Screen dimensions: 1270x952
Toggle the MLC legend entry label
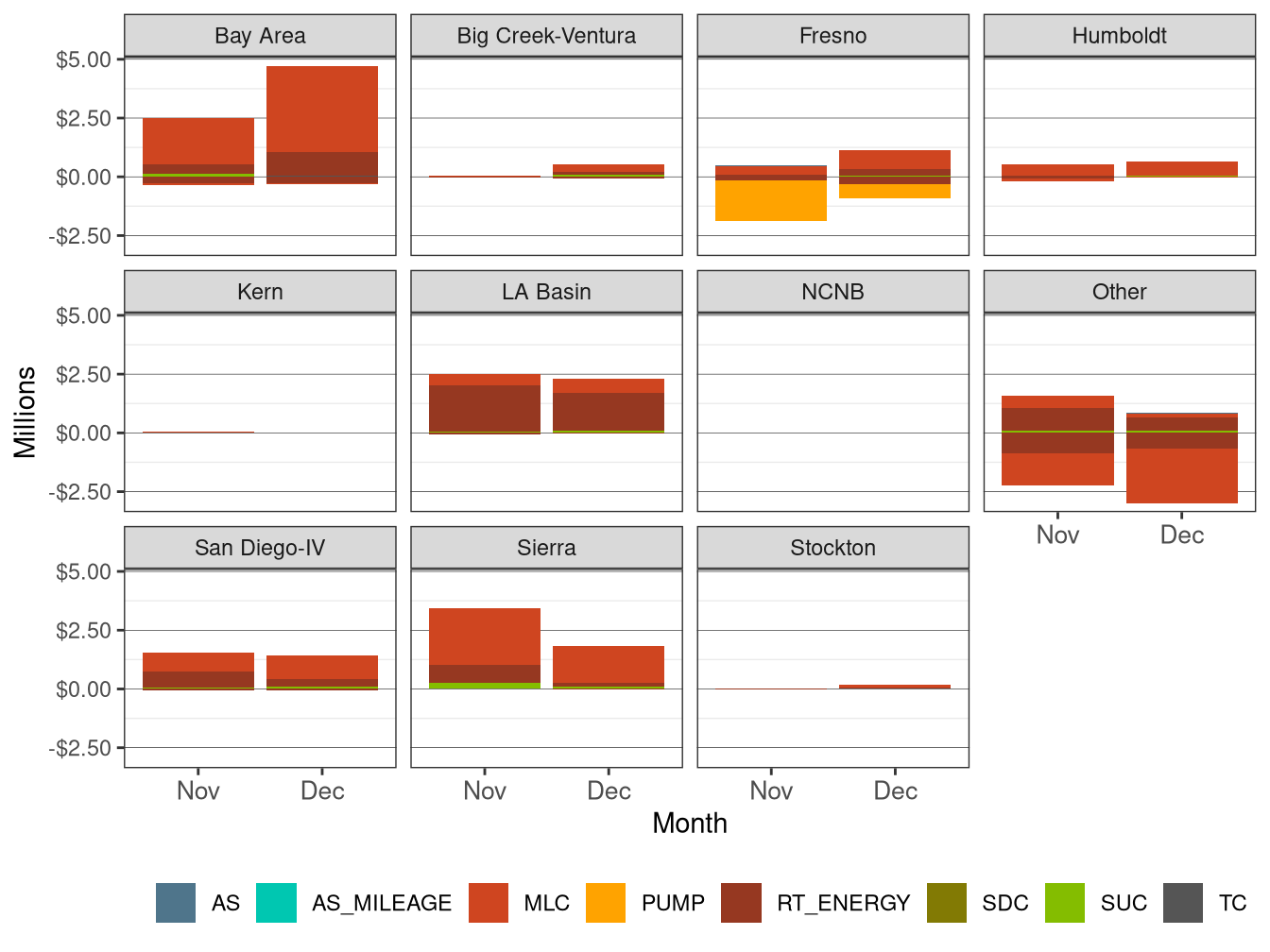pyautogui.click(x=547, y=902)
